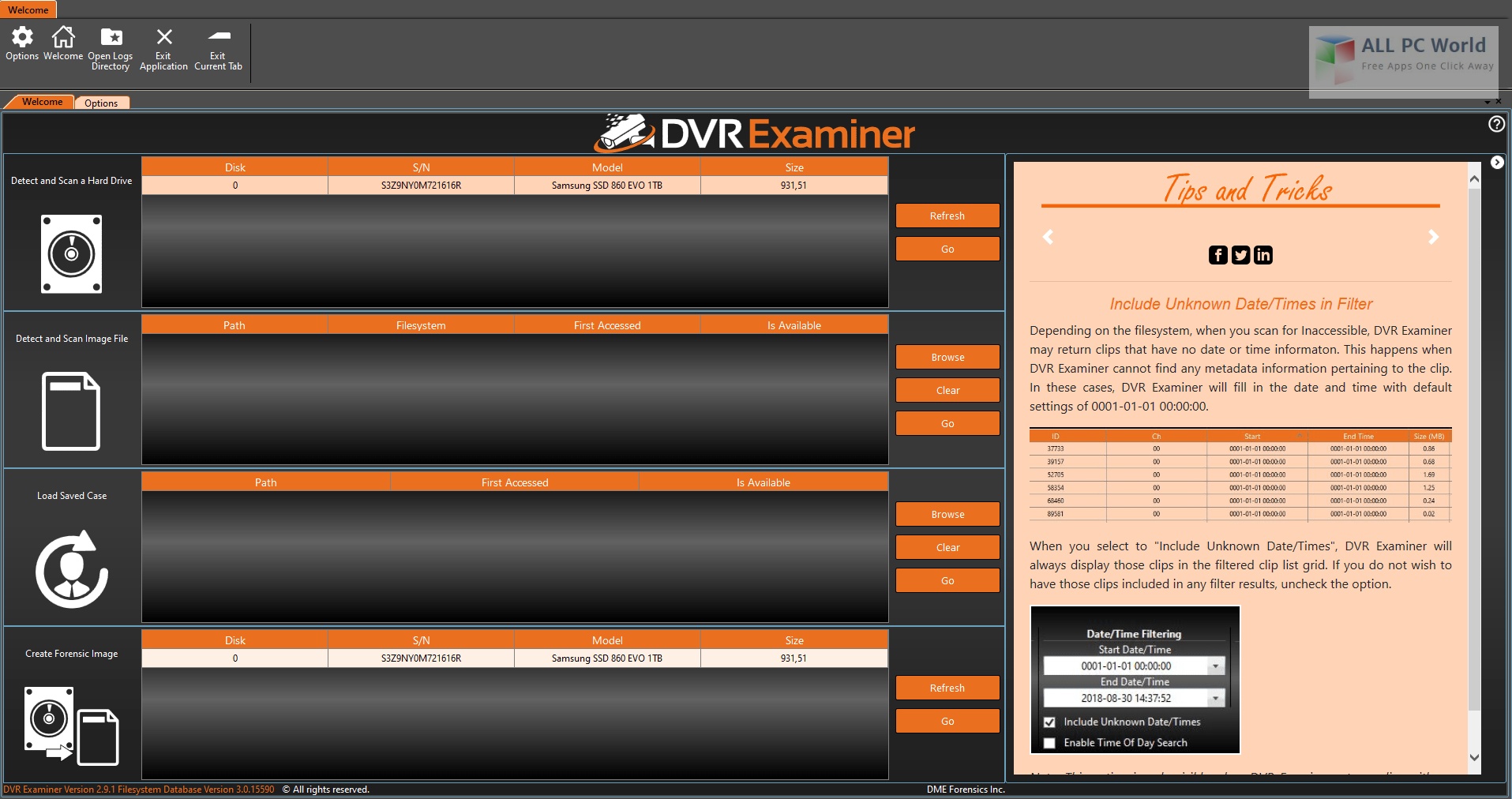
Task: Click the Exit Current Tab icon
Action: point(217,36)
